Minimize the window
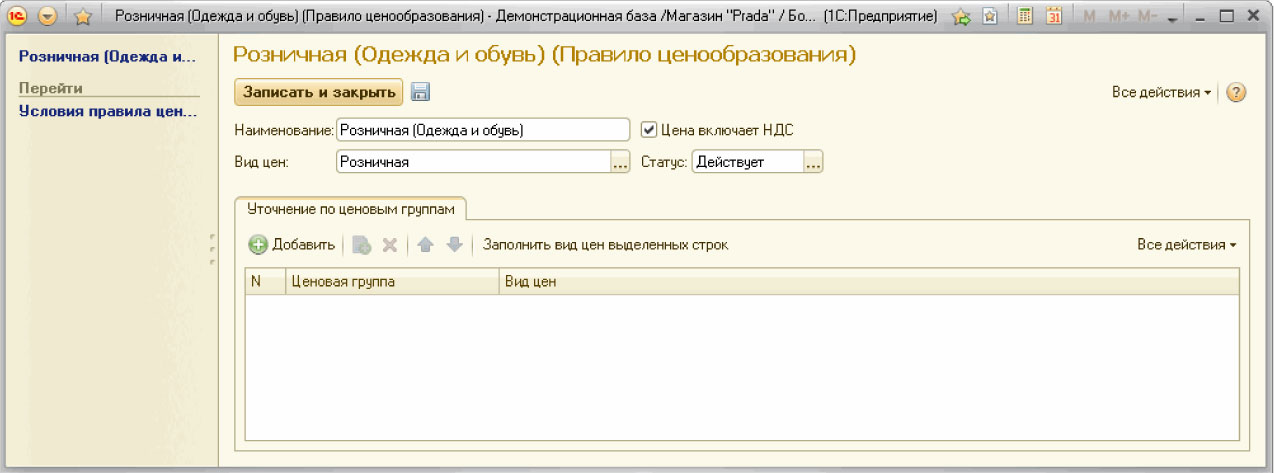The width and height of the screenshot is (1274, 473). (1199, 16)
